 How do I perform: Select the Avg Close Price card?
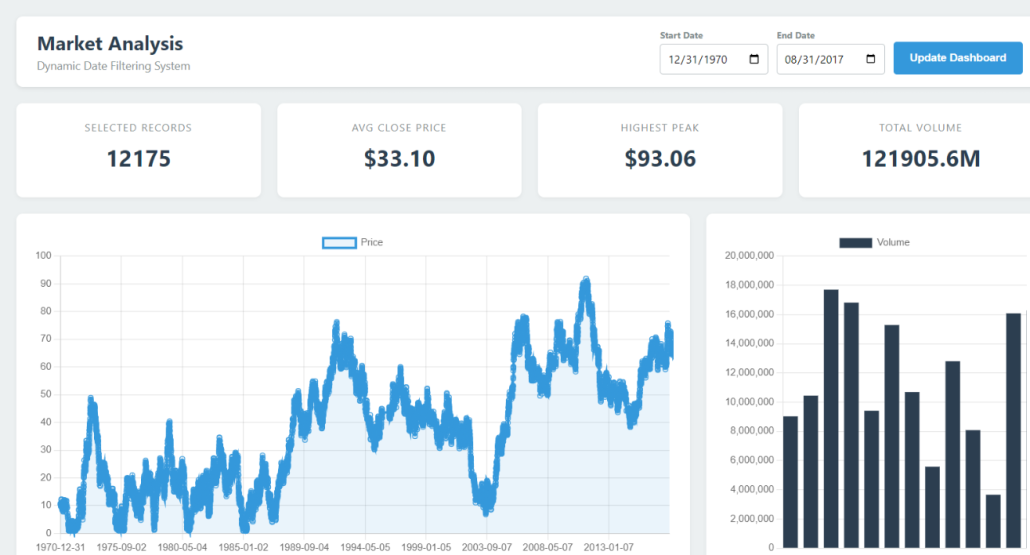[x=399, y=150]
